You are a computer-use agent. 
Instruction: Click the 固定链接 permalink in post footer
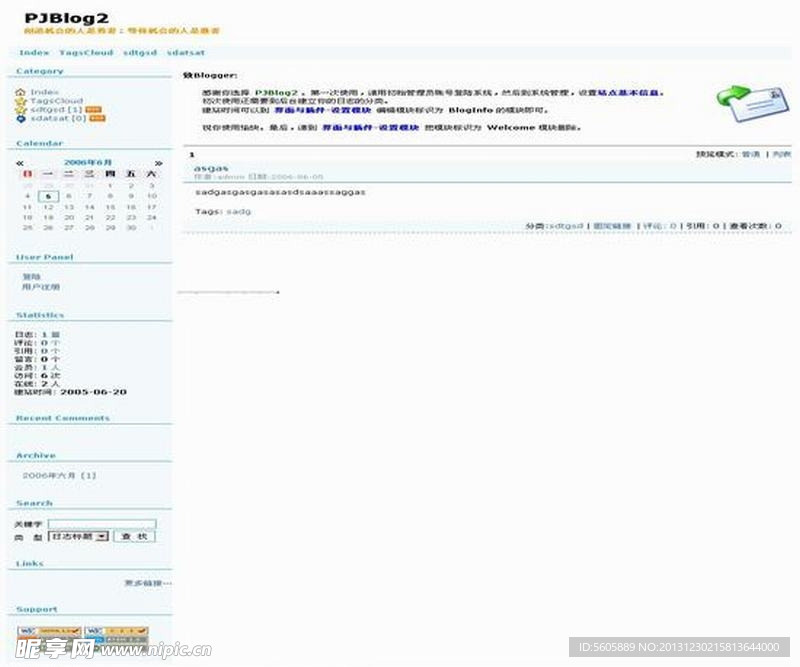tap(612, 226)
